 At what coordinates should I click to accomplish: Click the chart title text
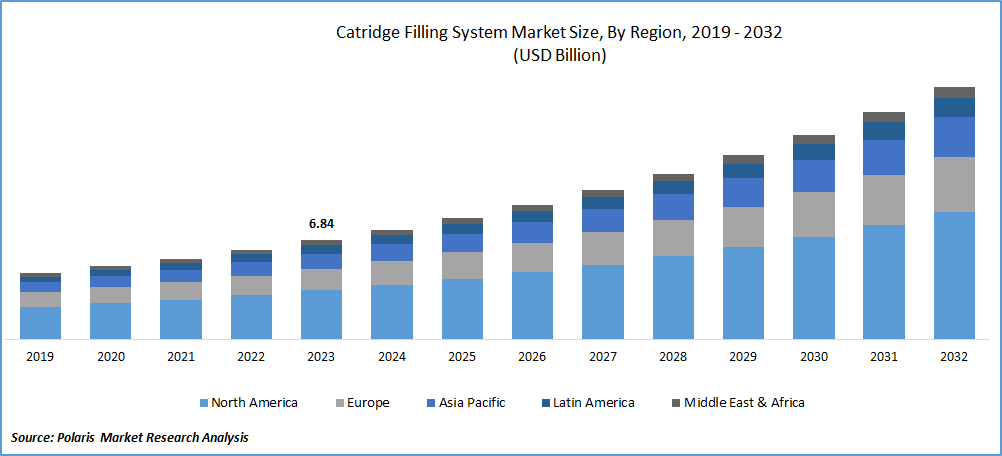click(559, 34)
